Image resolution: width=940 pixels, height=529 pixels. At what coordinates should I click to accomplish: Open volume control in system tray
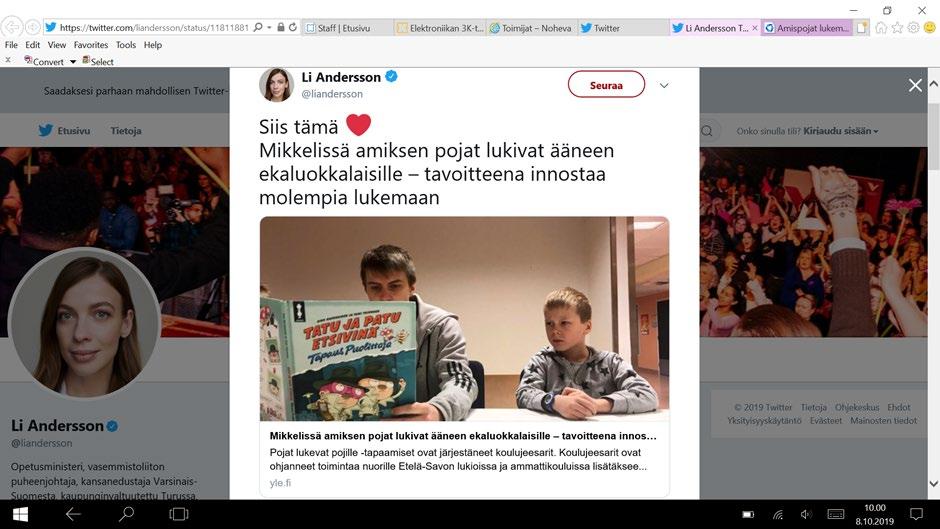coord(806,514)
